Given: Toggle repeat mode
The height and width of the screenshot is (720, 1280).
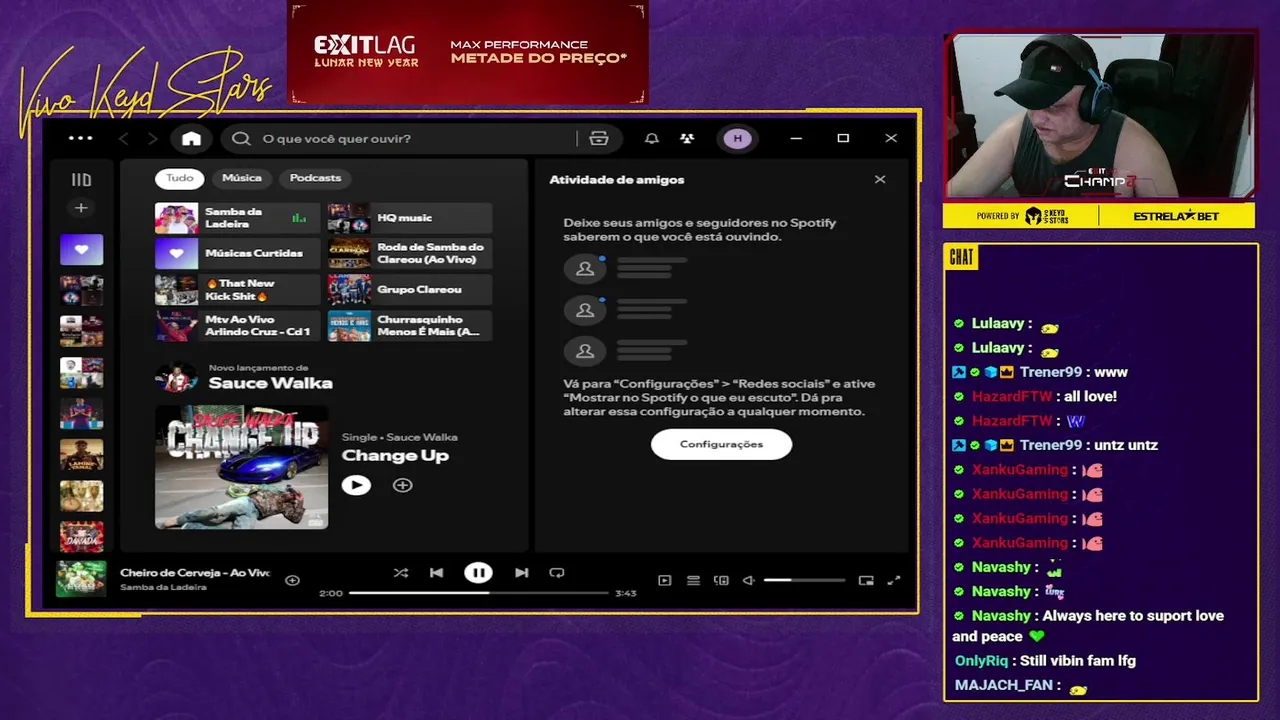Looking at the screenshot, I should click(557, 573).
